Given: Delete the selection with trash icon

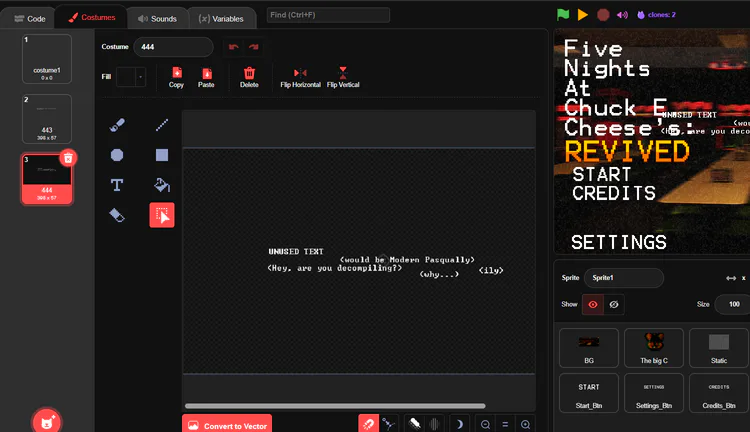Looking at the screenshot, I should pos(249,77).
